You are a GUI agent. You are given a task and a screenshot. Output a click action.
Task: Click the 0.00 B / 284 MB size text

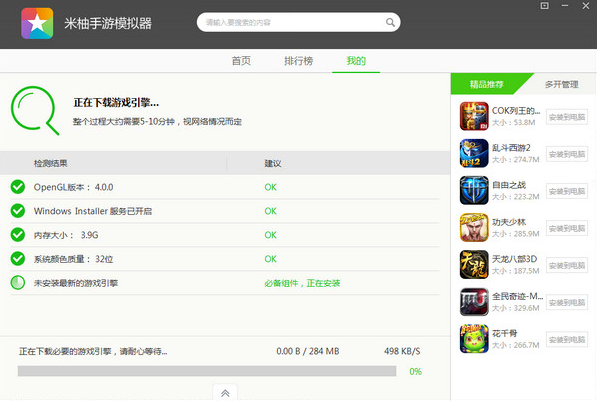308,351
